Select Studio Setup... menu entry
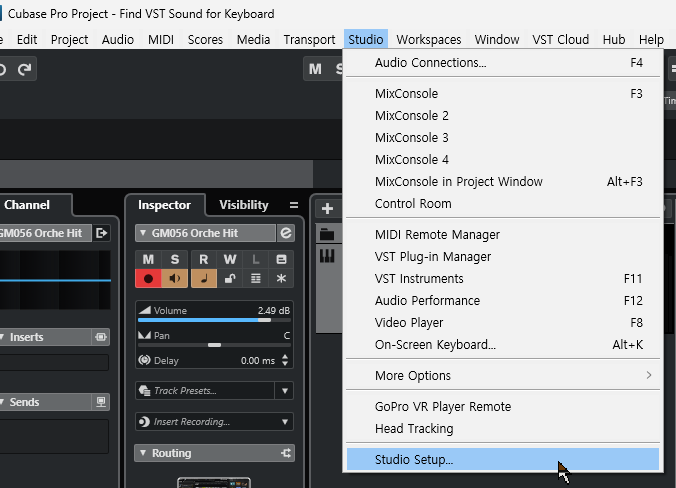The image size is (676, 488). click(x=503, y=459)
